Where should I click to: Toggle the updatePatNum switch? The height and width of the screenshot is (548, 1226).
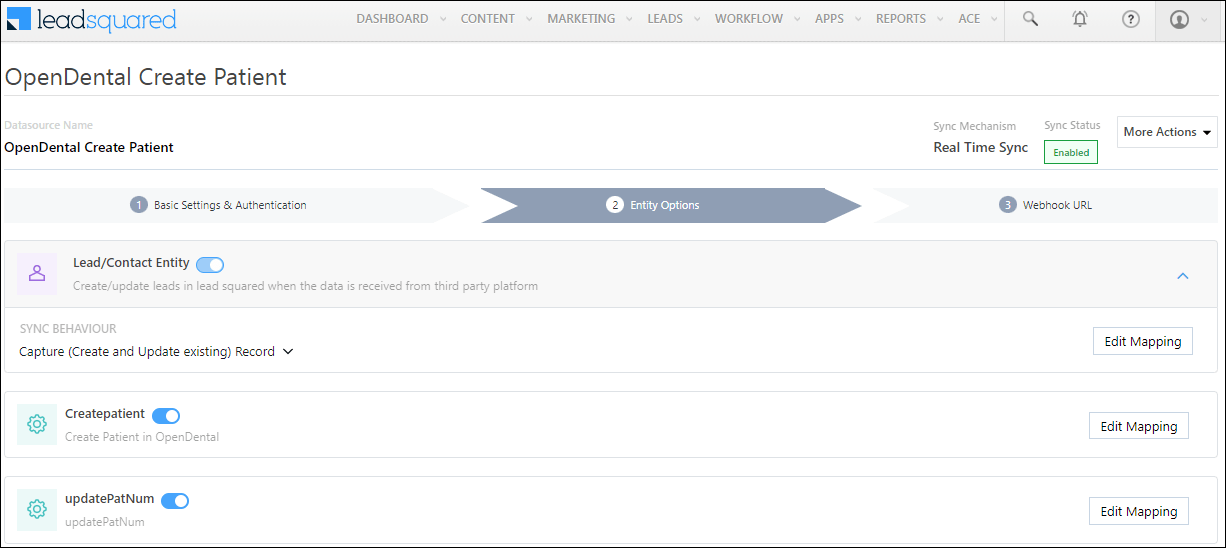coord(175,501)
